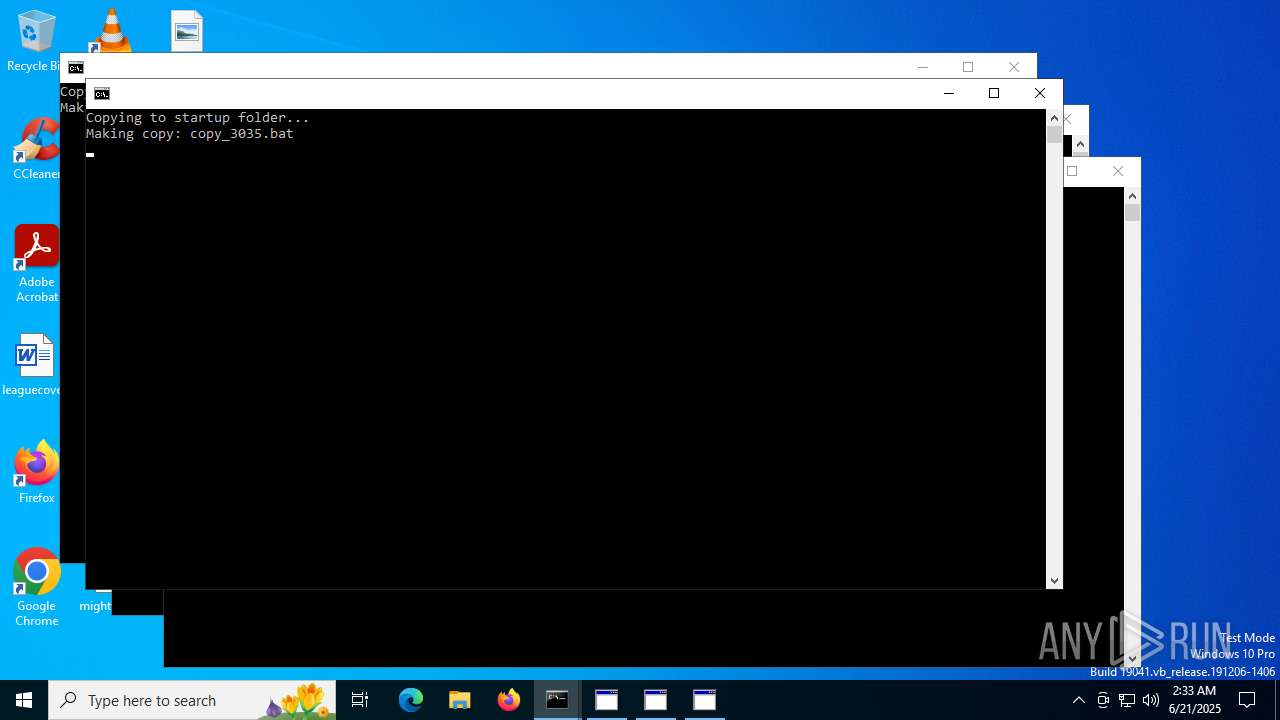The width and height of the screenshot is (1280, 720).
Task: Switch to the fourth console taskbar window
Action: 705,700
